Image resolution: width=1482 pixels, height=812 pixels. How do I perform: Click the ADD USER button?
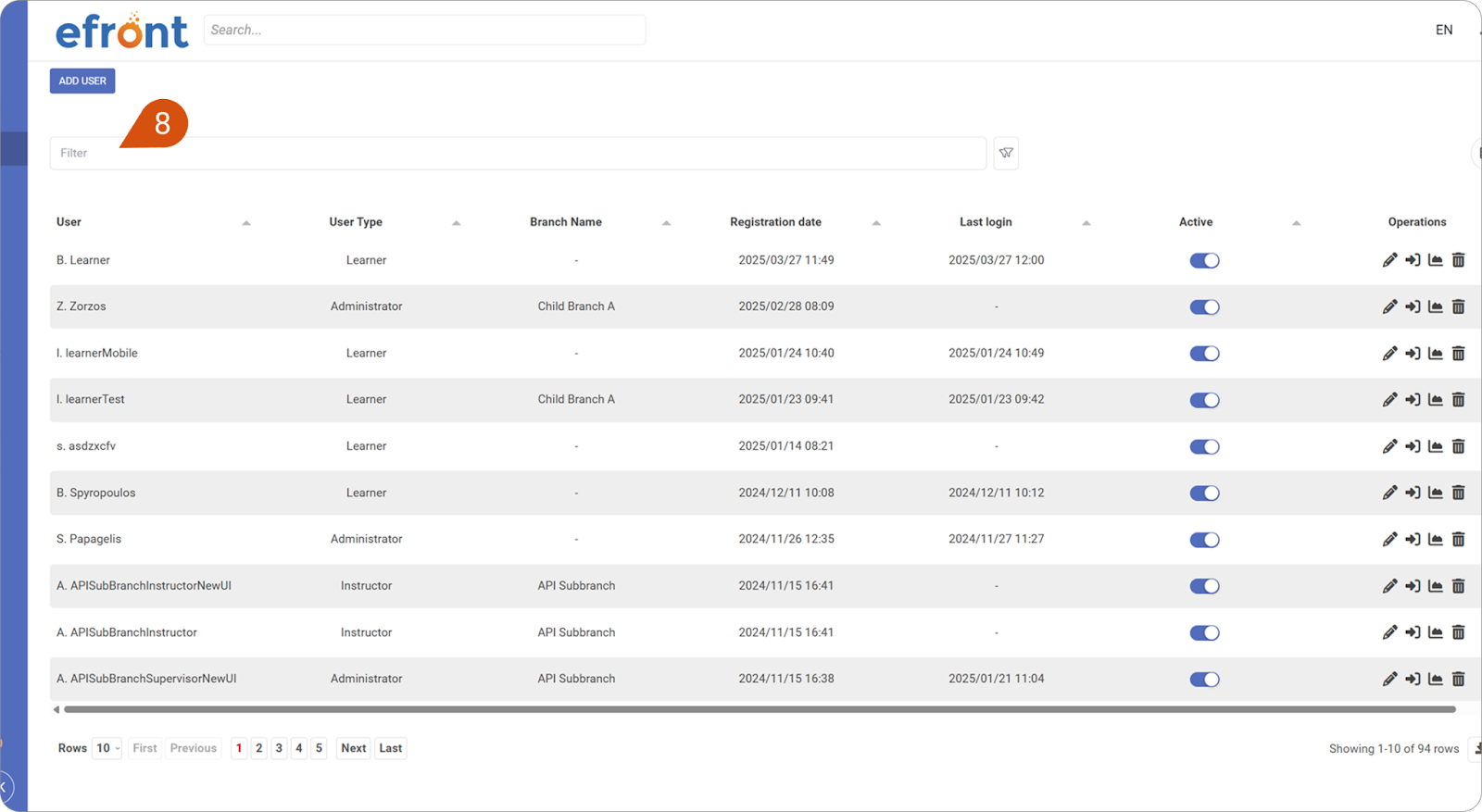82,81
